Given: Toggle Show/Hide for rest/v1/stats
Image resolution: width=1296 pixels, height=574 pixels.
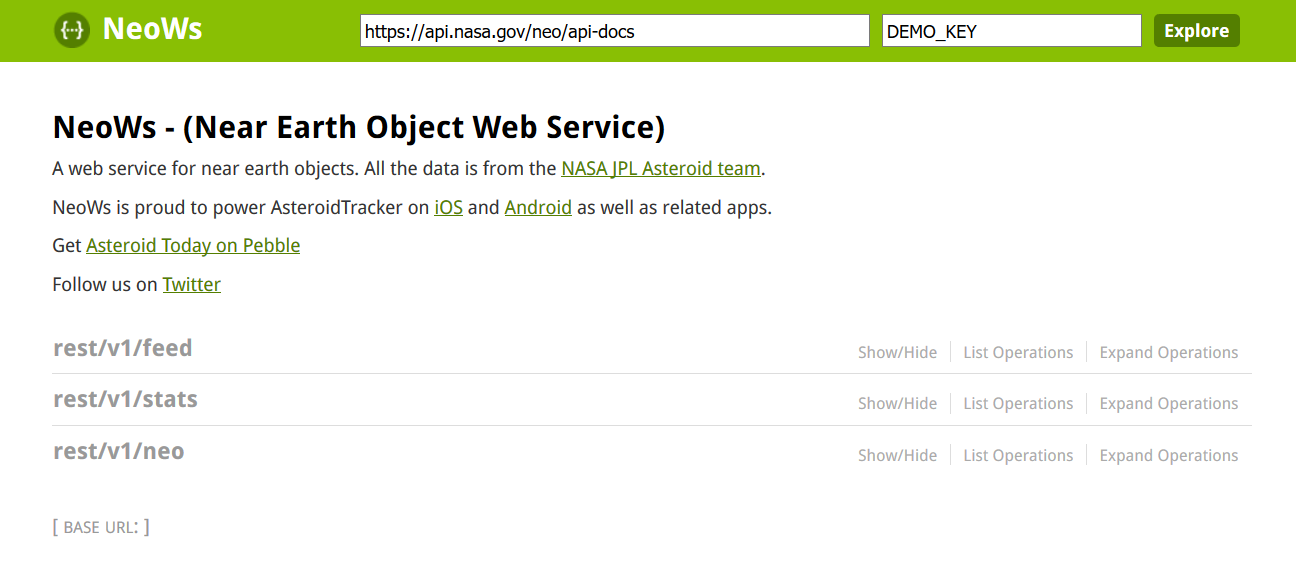Looking at the screenshot, I should 898,403.
